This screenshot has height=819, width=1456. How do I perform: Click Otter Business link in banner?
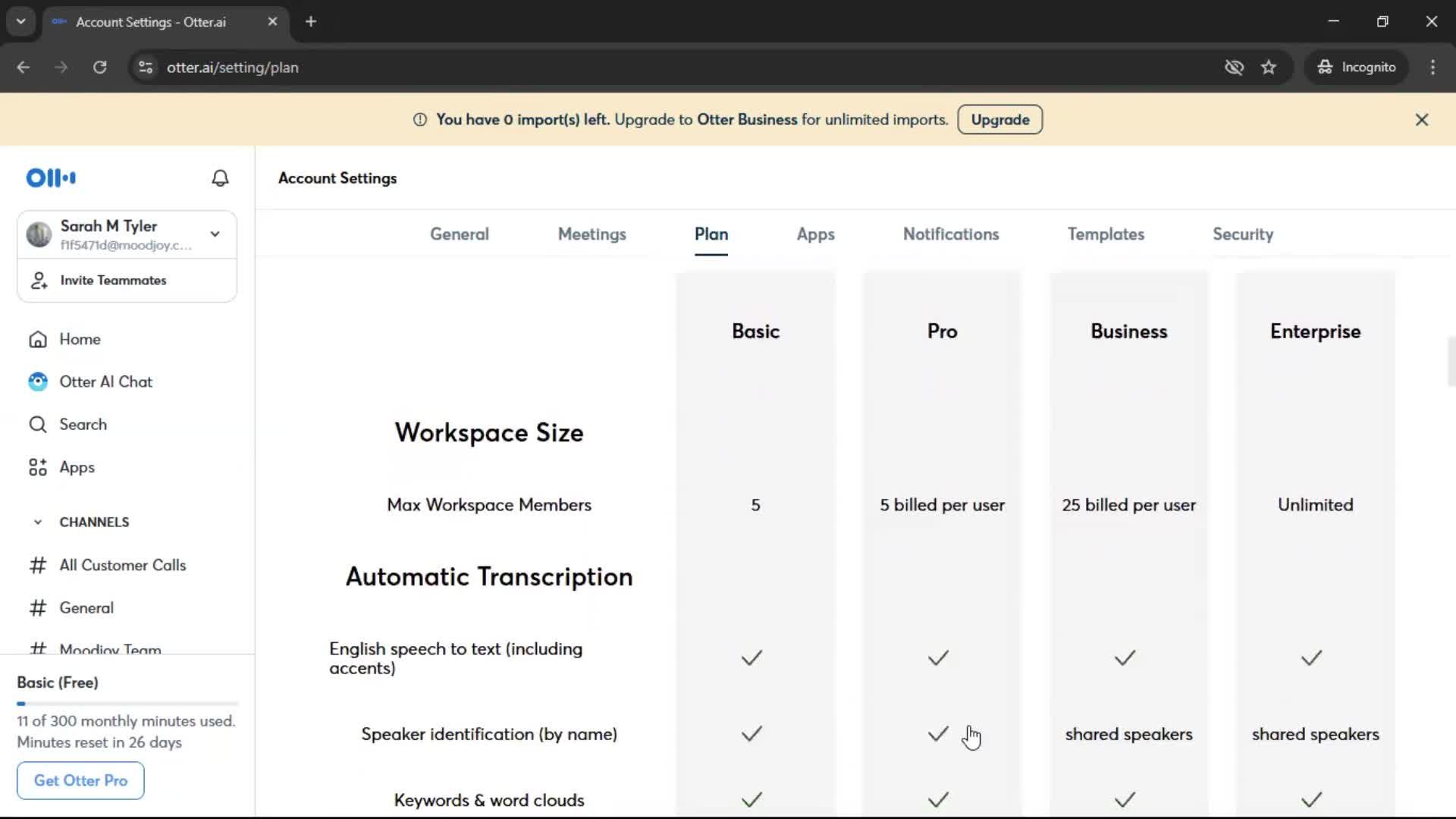pyautogui.click(x=747, y=120)
